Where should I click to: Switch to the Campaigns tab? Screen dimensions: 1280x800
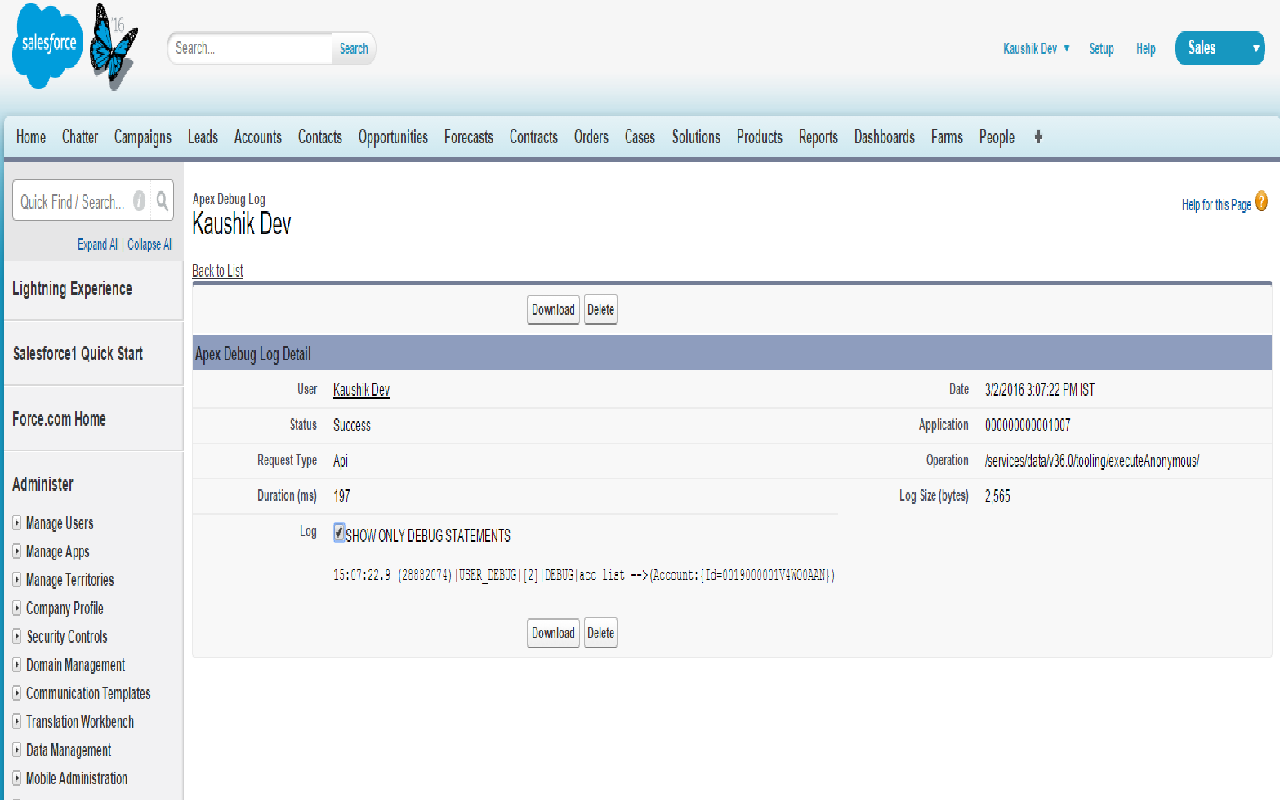[x=143, y=137]
